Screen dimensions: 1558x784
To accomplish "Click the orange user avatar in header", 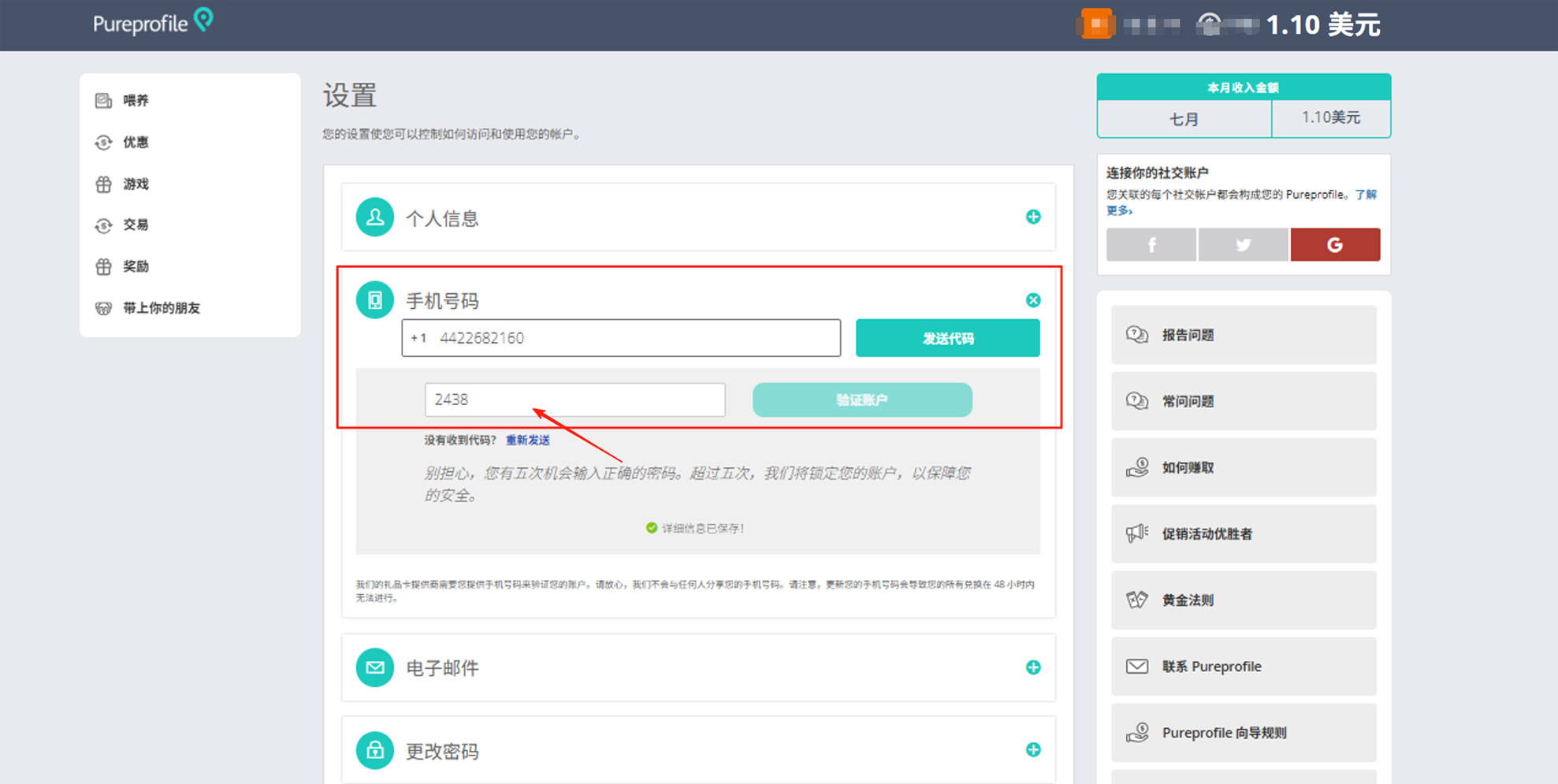I will 1095,24.
